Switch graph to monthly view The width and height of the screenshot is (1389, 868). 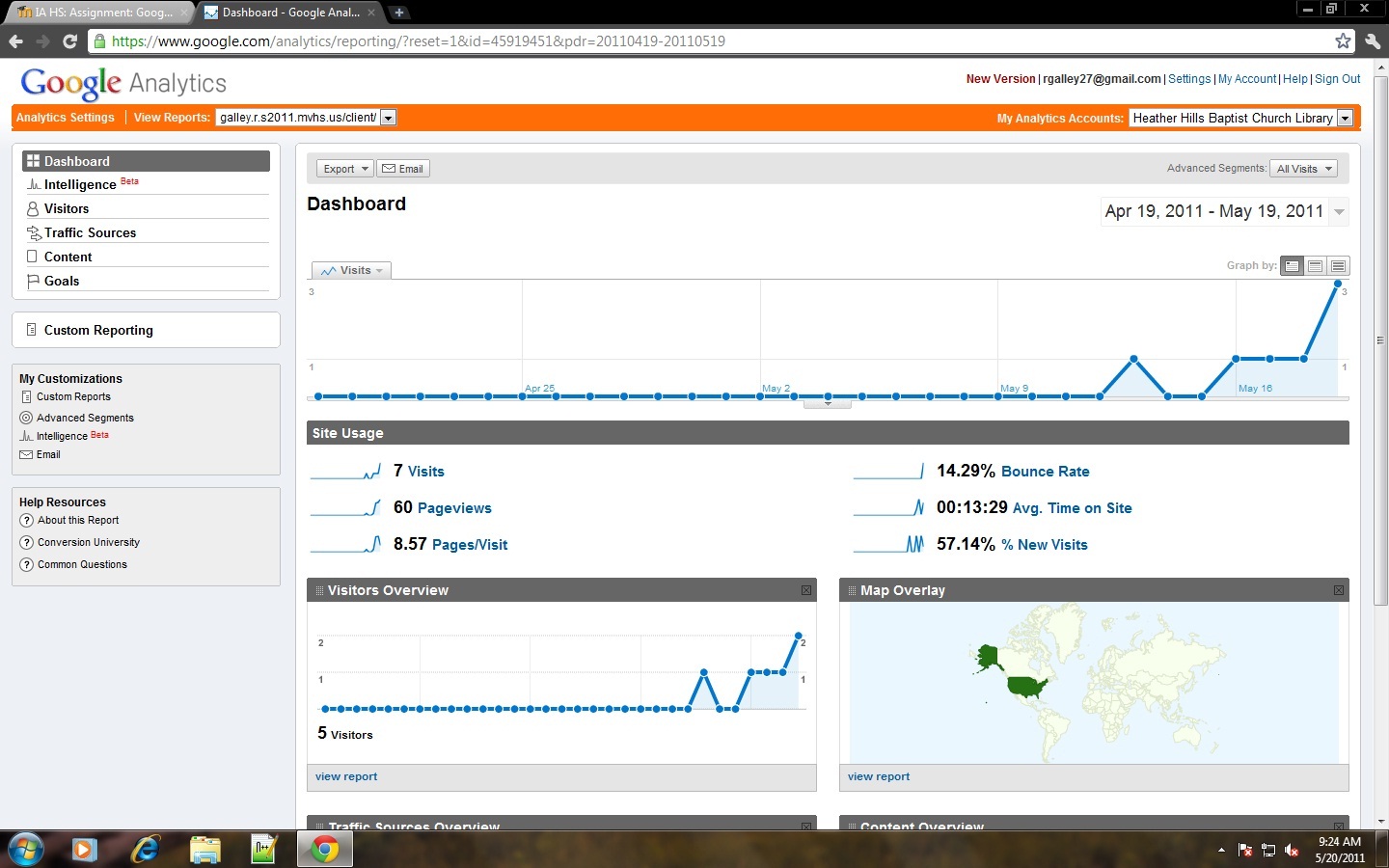point(1338,266)
